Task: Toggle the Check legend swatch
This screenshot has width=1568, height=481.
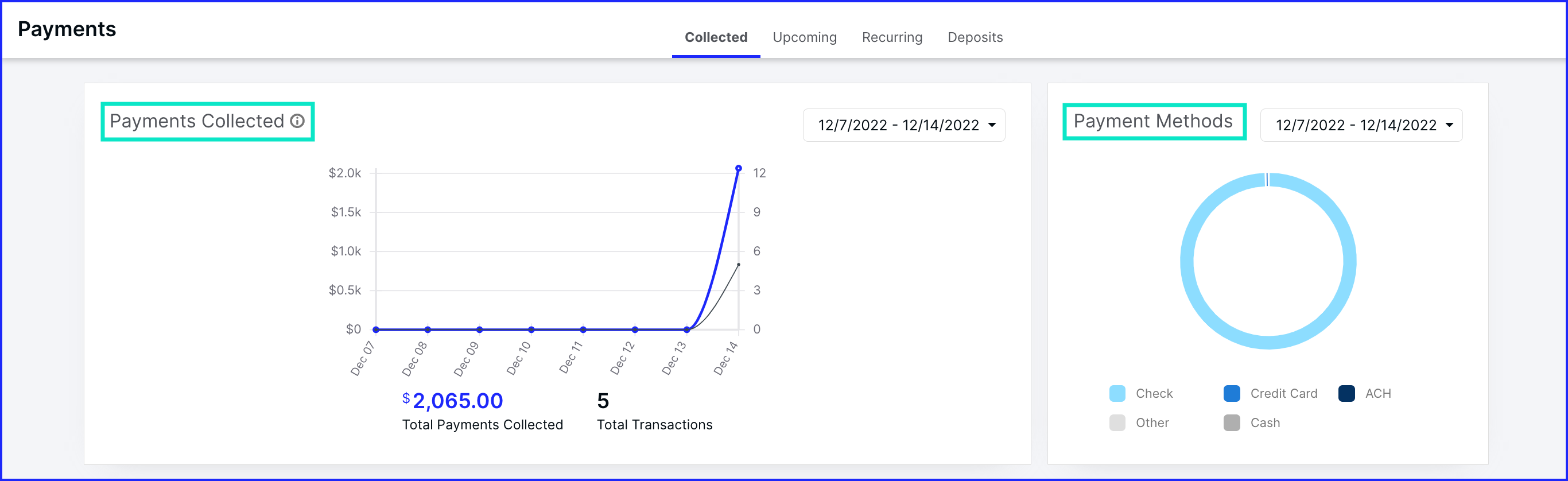Action: point(1117,394)
